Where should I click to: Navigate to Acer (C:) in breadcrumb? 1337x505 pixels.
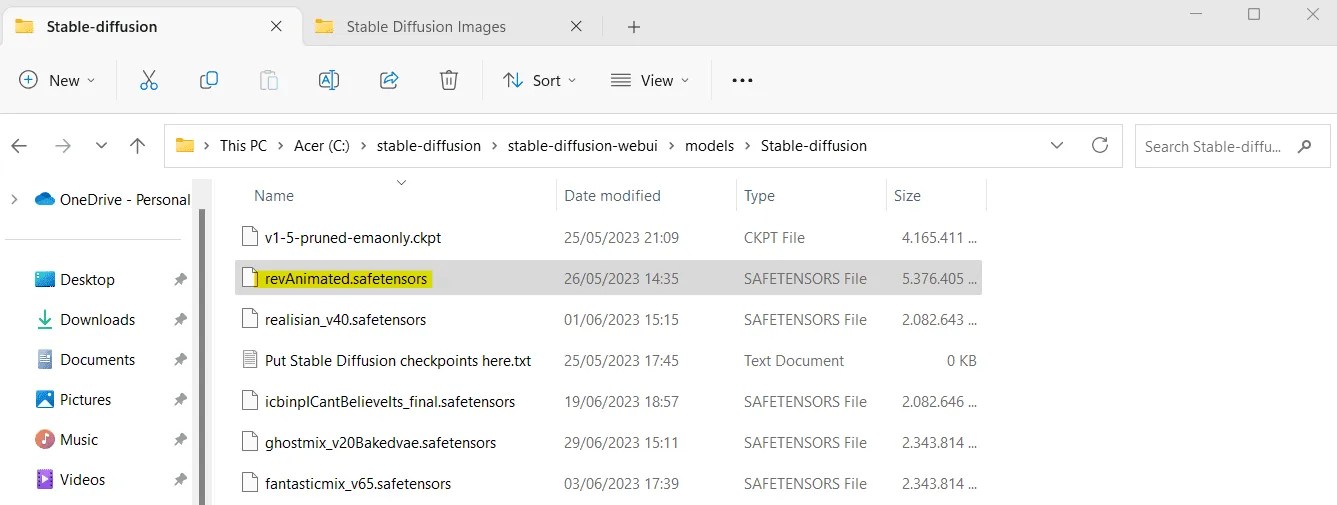322,146
